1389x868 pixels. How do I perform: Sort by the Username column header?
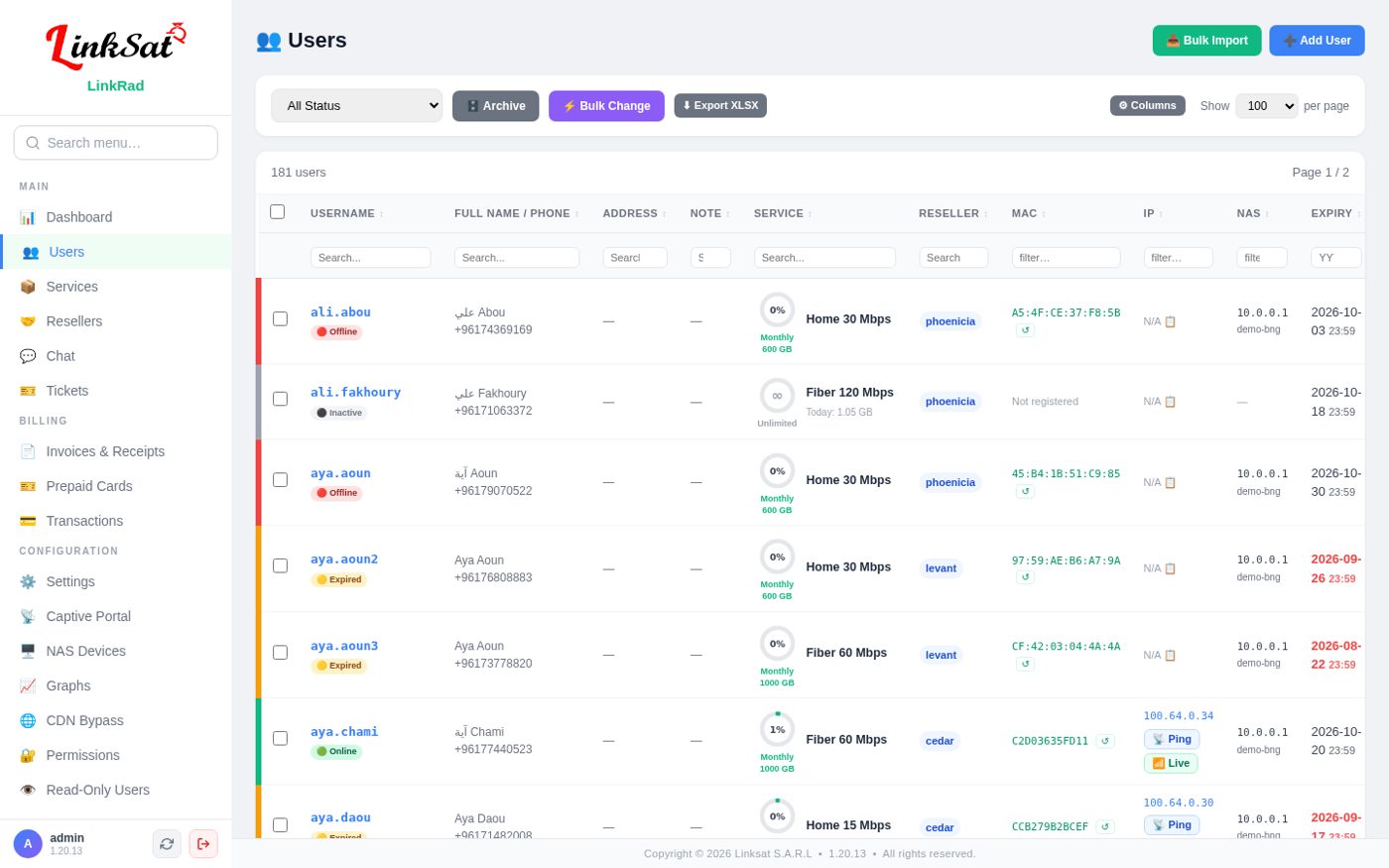346,213
